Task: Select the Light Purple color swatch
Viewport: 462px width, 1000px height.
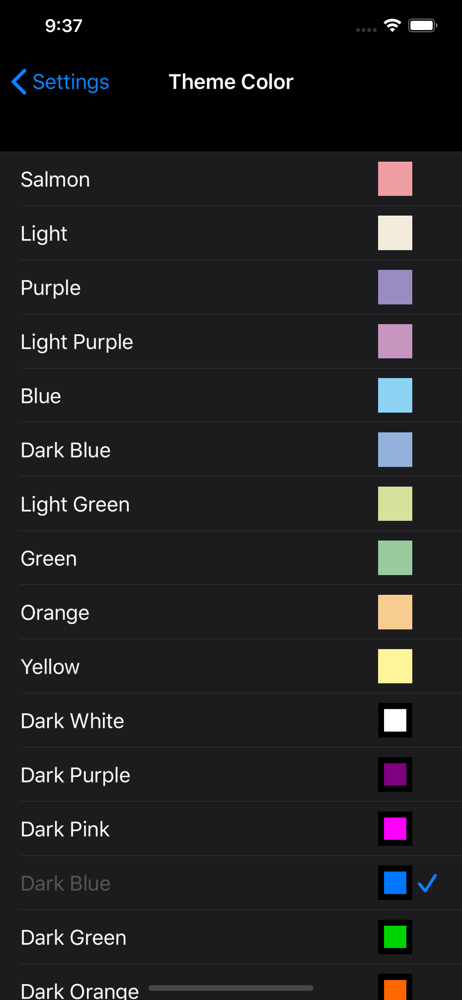Action: coord(395,341)
